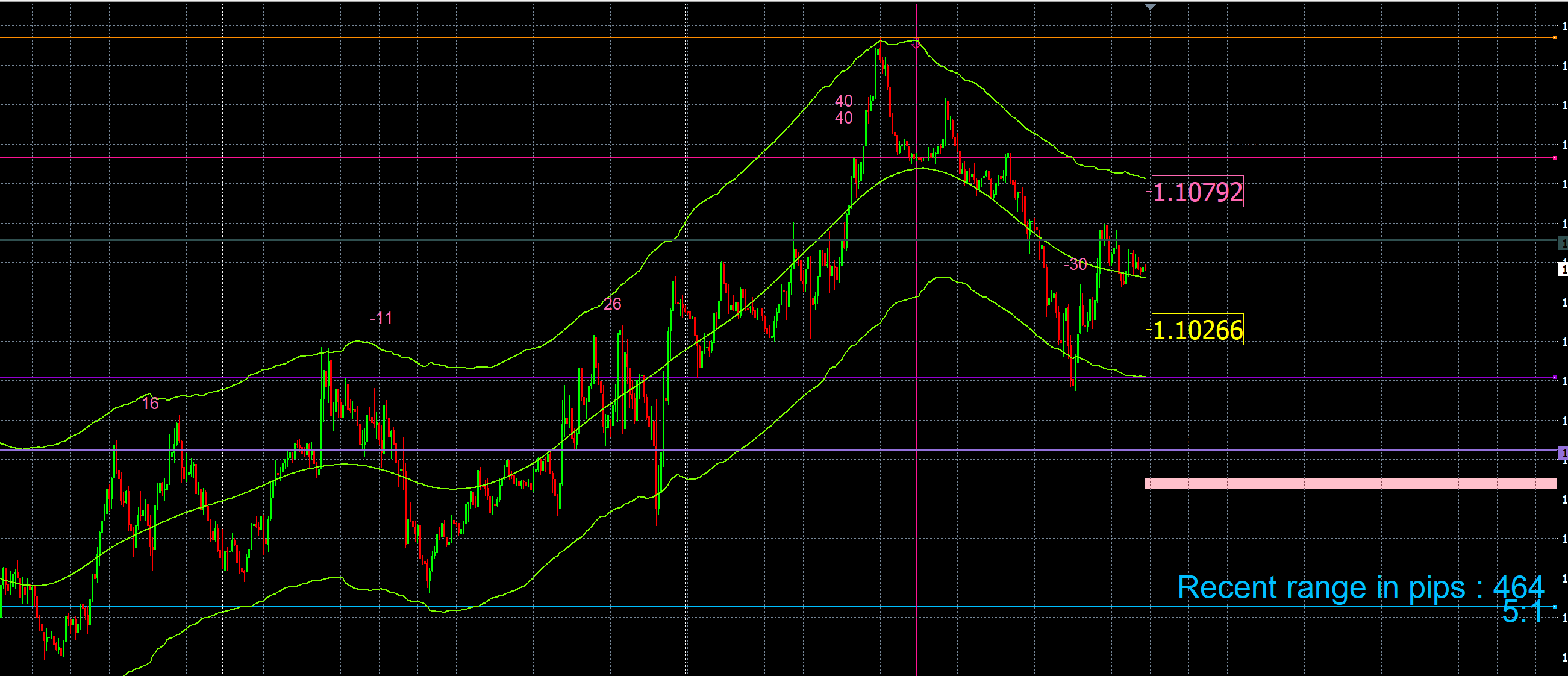Click the pink '-11' label
The height and width of the screenshot is (676, 1568).
click(381, 318)
